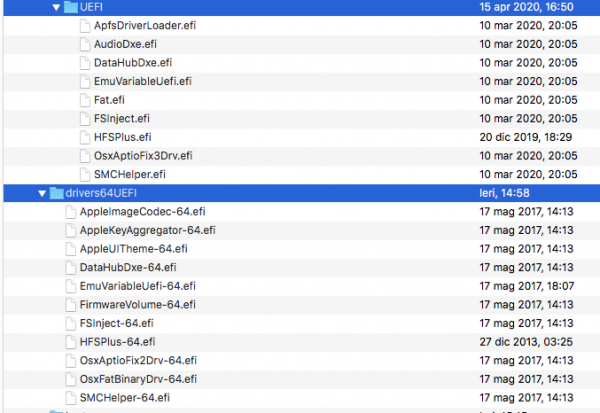This screenshot has width=600, height=413.
Task: Click the date 20 dic 2019, 18:29
Action: (x=526, y=137)
